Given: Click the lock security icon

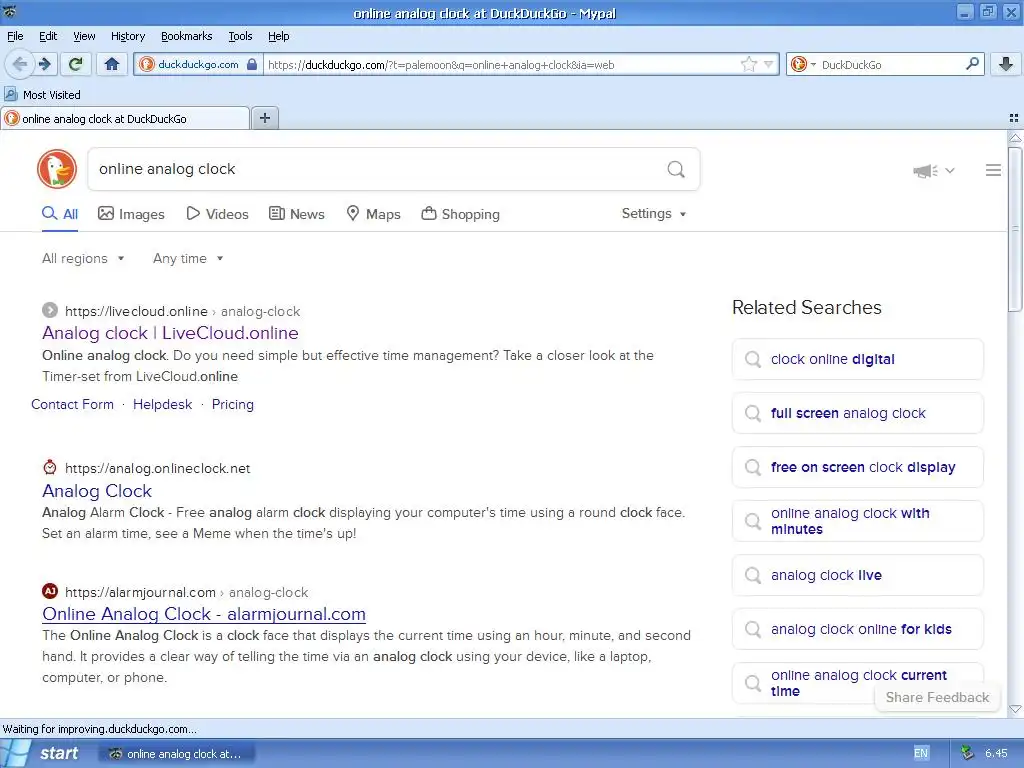Looking at the screenshot, I should pyautogui.click(x=251, y=64).
